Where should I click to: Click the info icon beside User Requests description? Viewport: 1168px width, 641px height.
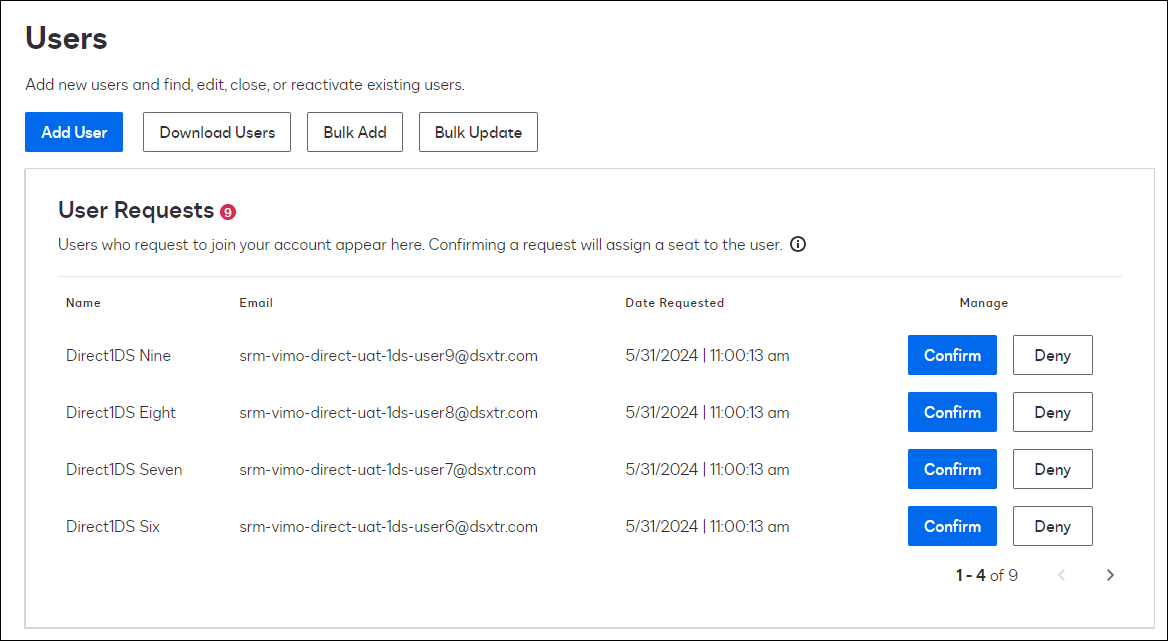tap(797, 245)
